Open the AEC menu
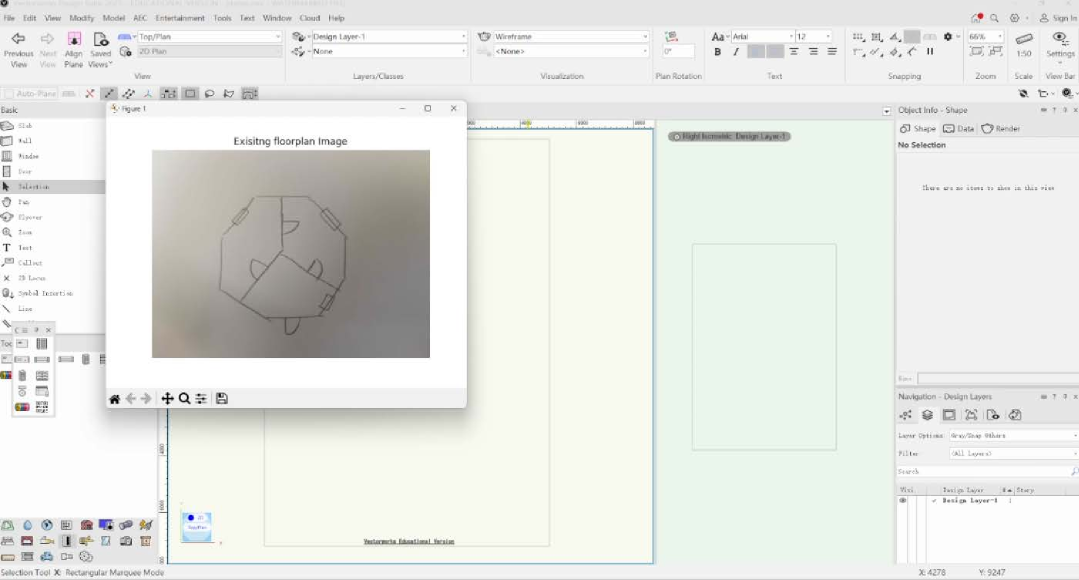Viewport: 1079px width, 580px height. tap(140, 18)
